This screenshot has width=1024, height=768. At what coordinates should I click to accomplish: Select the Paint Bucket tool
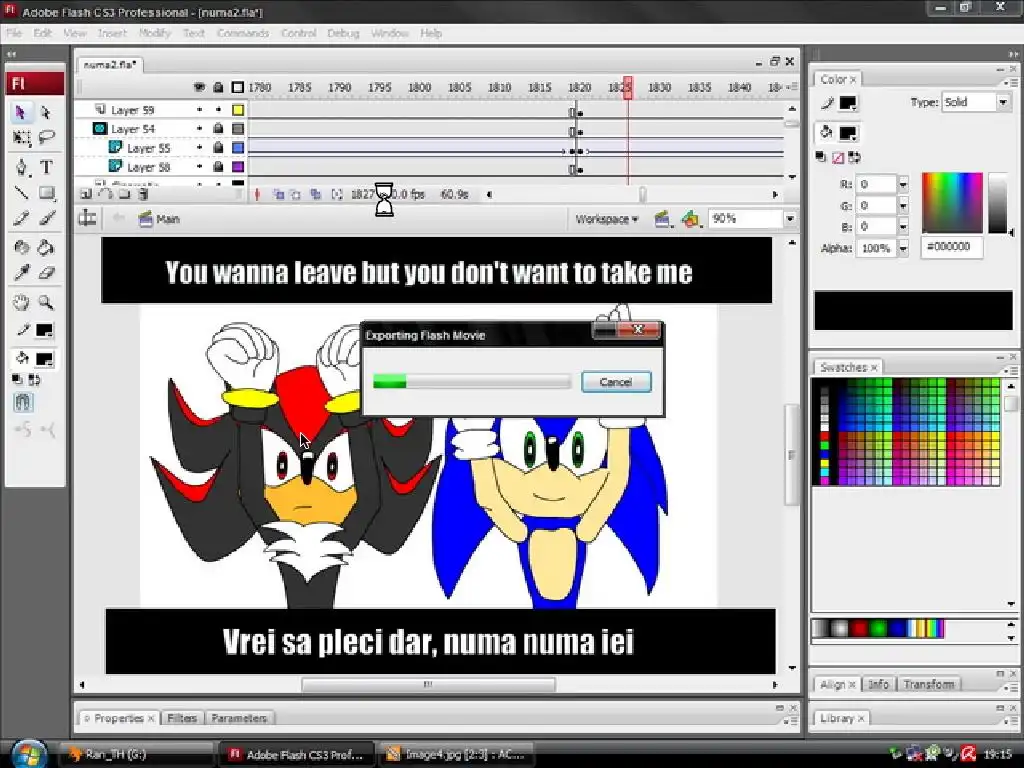[x=46, y=248]
